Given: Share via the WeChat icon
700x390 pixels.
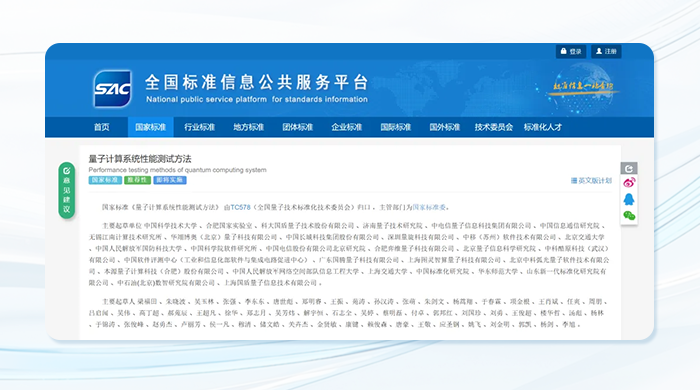Looking at the screenshot, I should [x=629, y=216].
